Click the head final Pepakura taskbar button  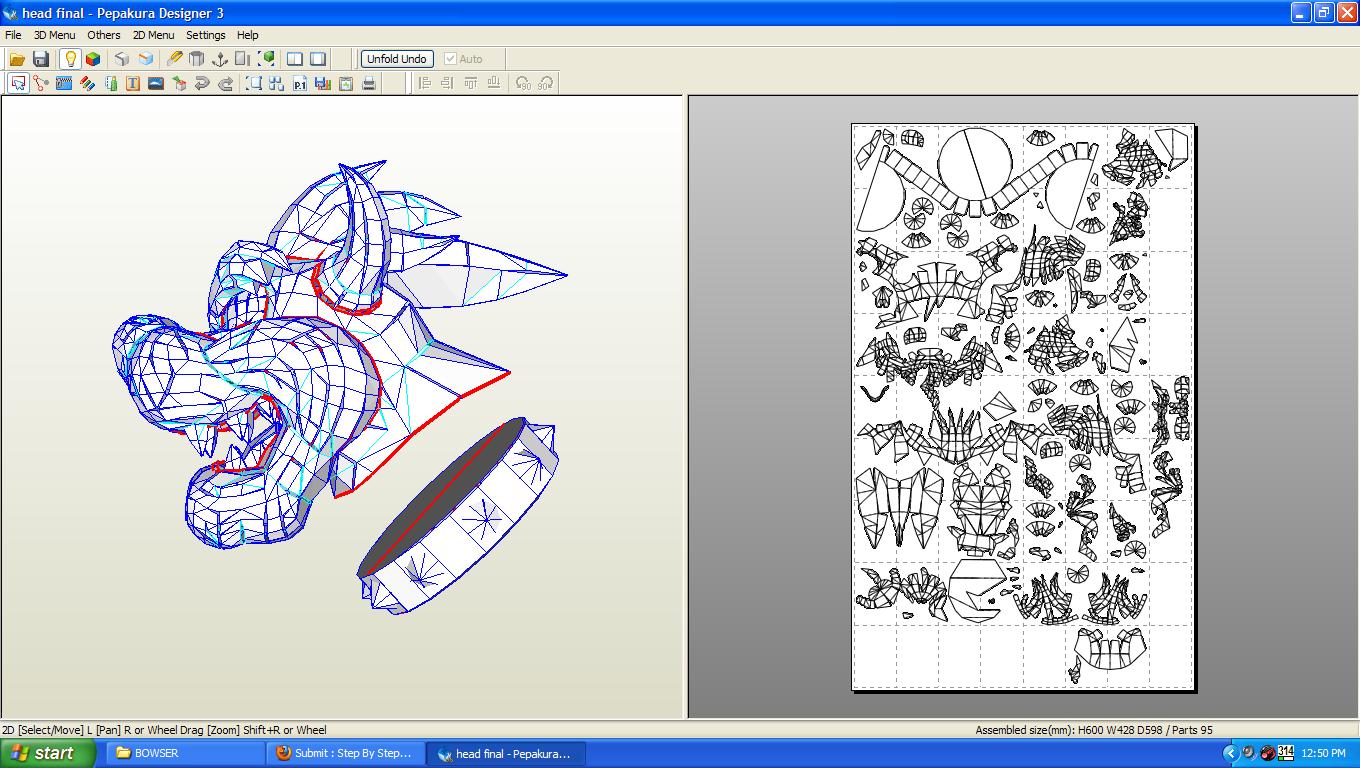coord(505,753)
